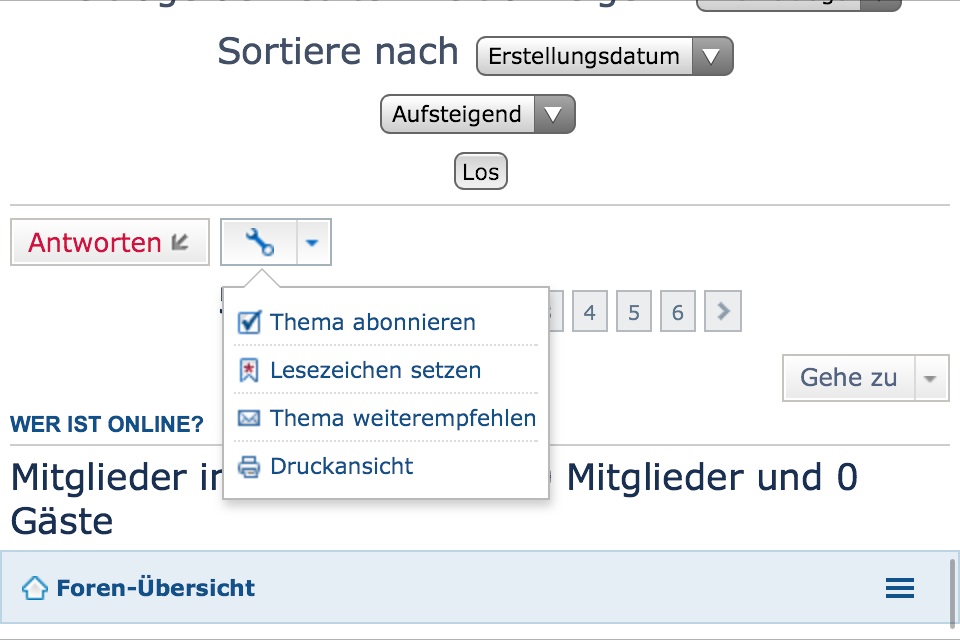
Task: Go to next page arrow
Action: click(723, 313)
